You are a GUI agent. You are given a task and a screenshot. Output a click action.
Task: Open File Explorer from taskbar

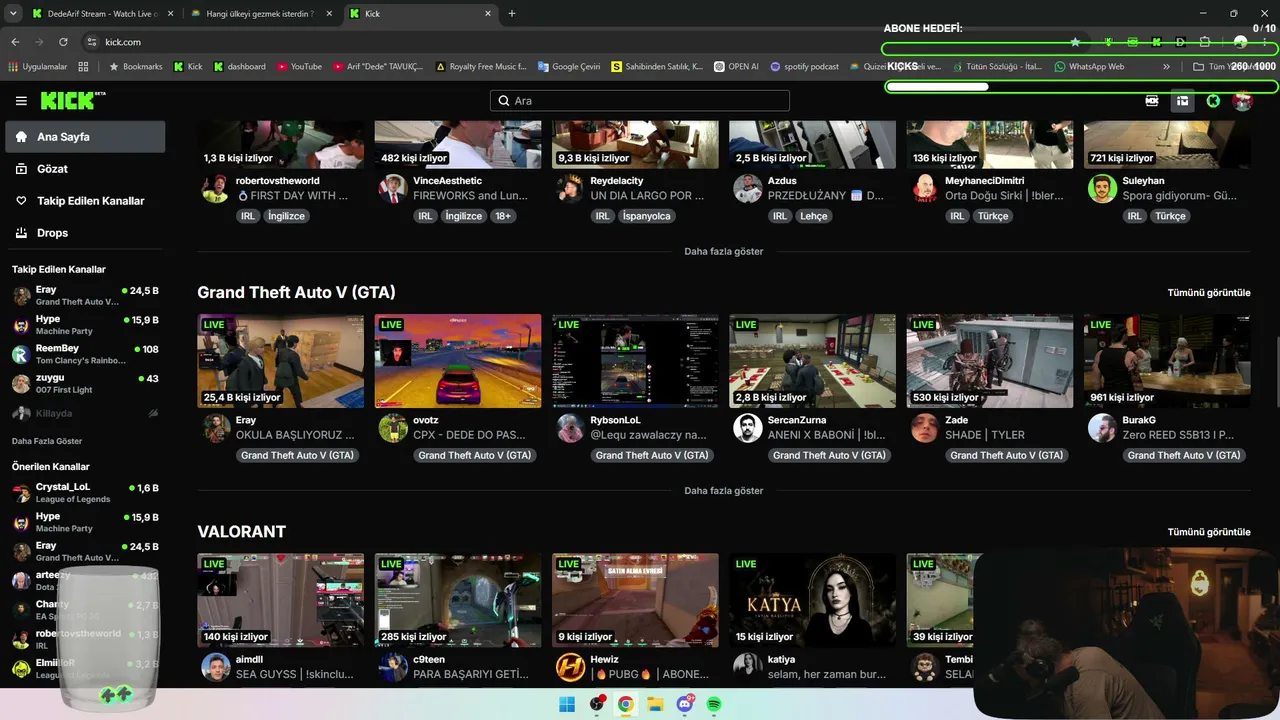(x=655, y=704)
